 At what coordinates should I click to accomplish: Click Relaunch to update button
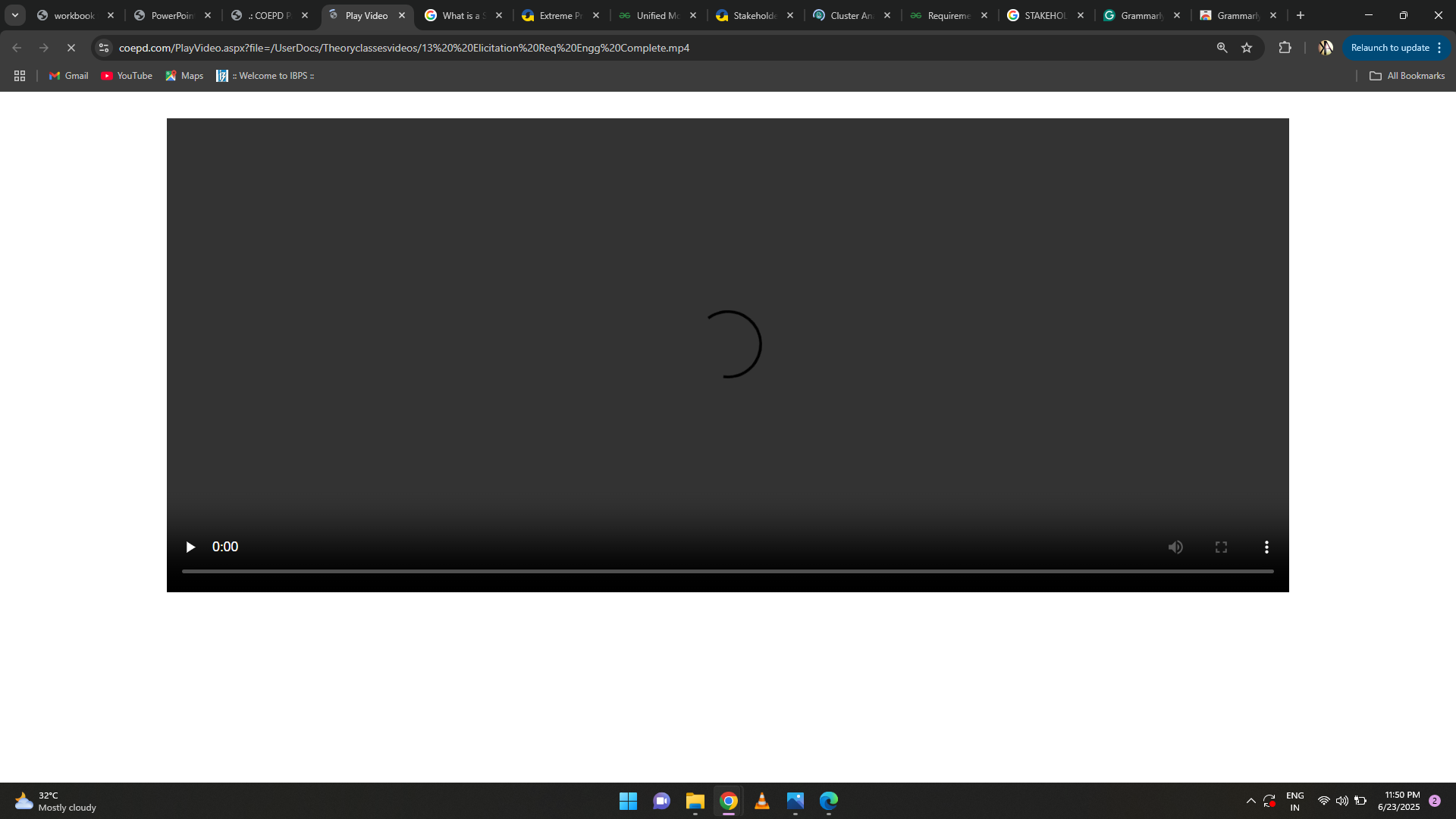[x=1389, y=48]
